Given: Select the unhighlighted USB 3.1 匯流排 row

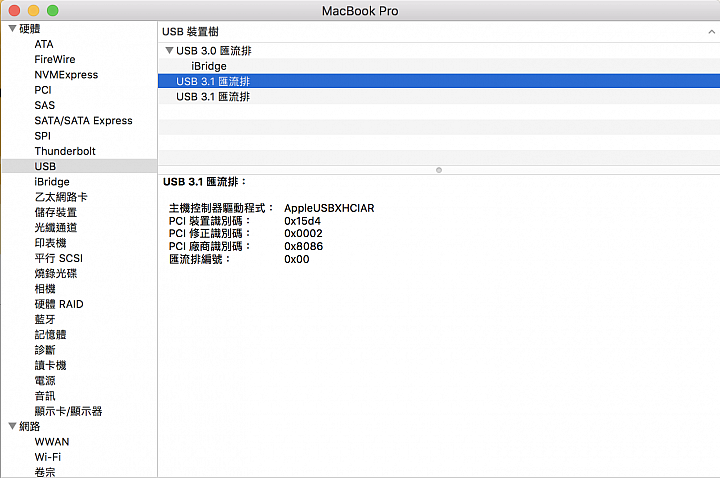Looking at the screenshot, I should pos(439,96).
